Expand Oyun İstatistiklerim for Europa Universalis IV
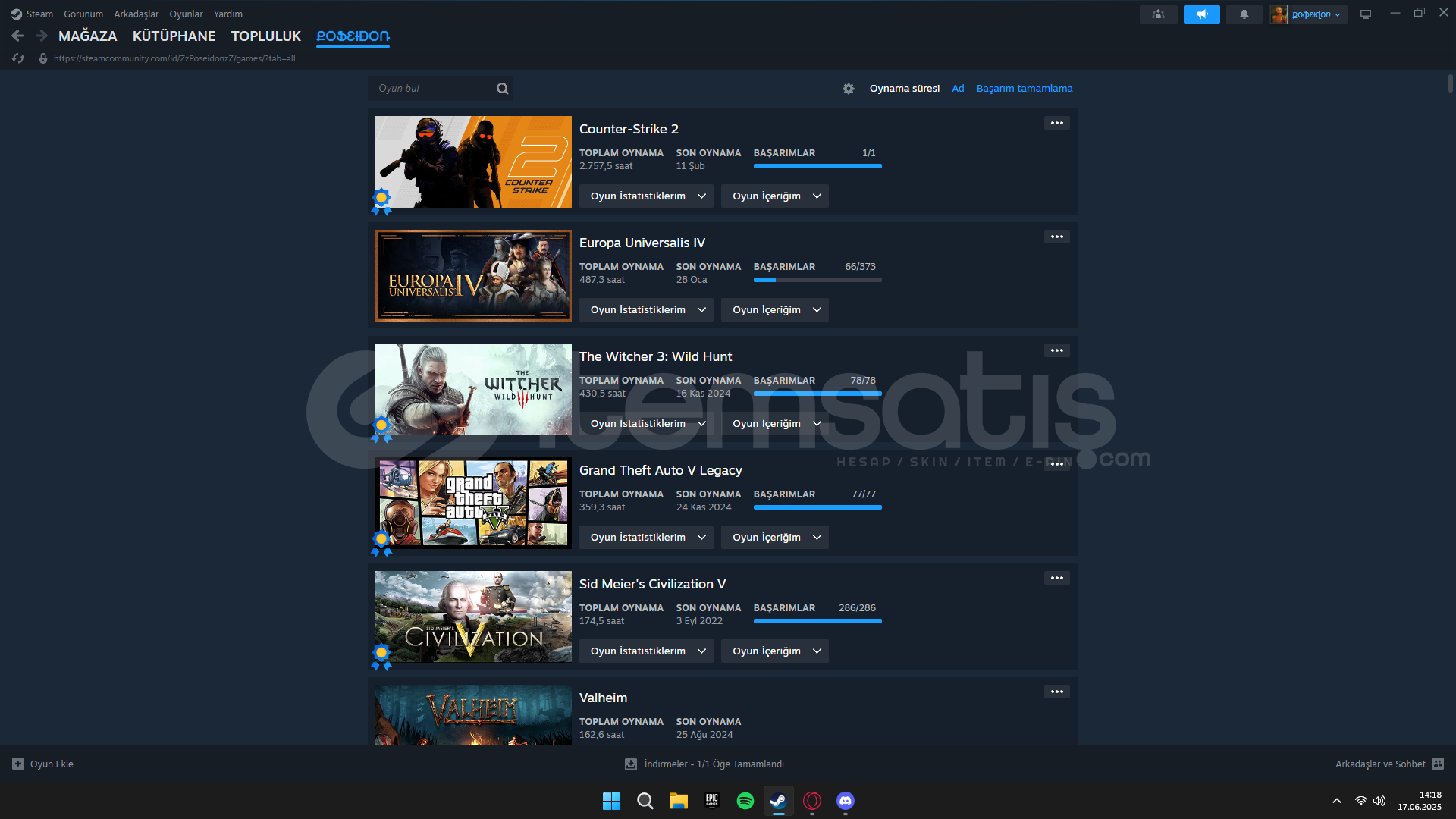This screenshot has height=819, width=1456. (x=646, y=310)
